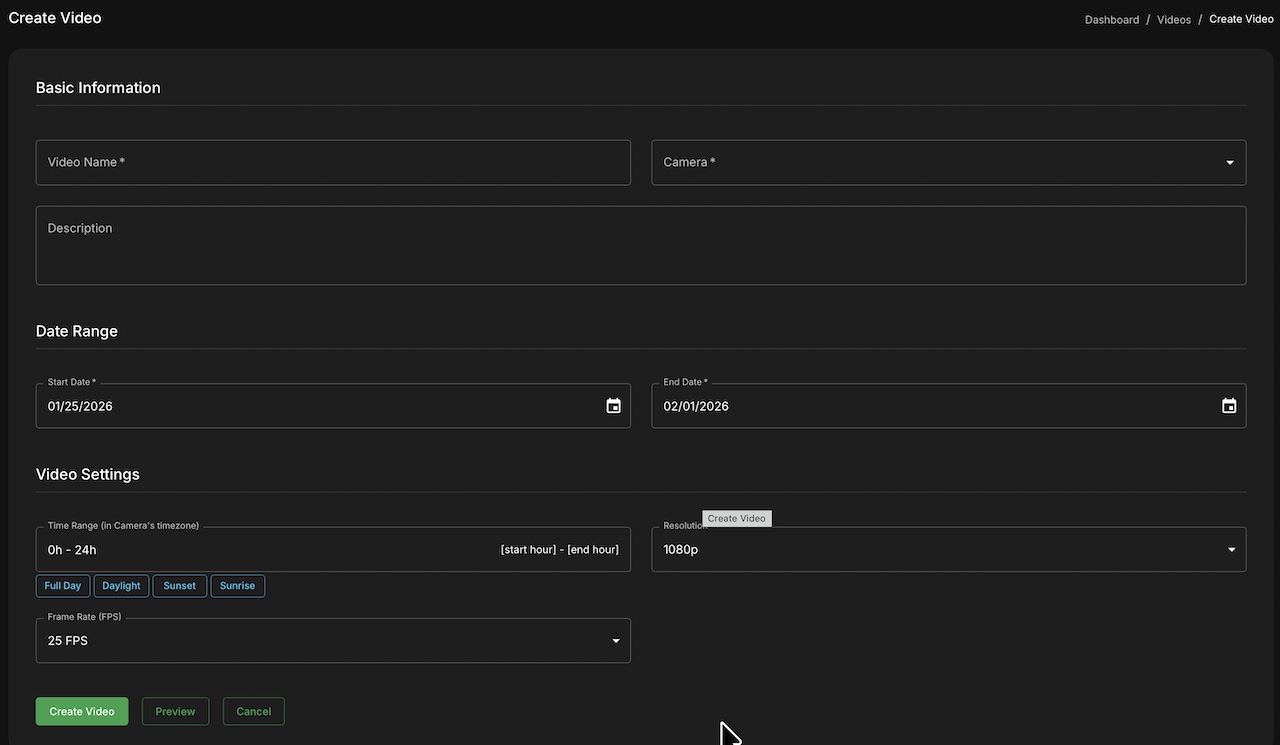Click the Preview button
This screenshot has height=745, width=1280.
[x=175, y=711]
